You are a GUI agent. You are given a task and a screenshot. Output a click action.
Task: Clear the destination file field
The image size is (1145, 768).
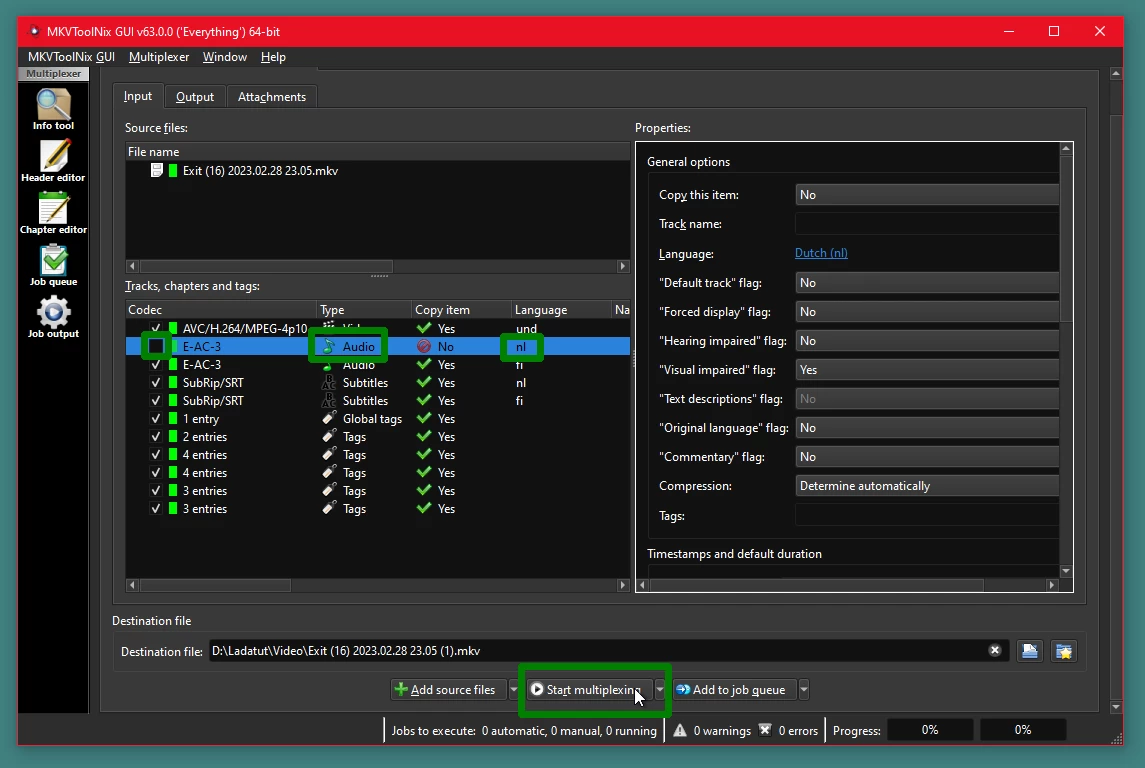[994, 651]
